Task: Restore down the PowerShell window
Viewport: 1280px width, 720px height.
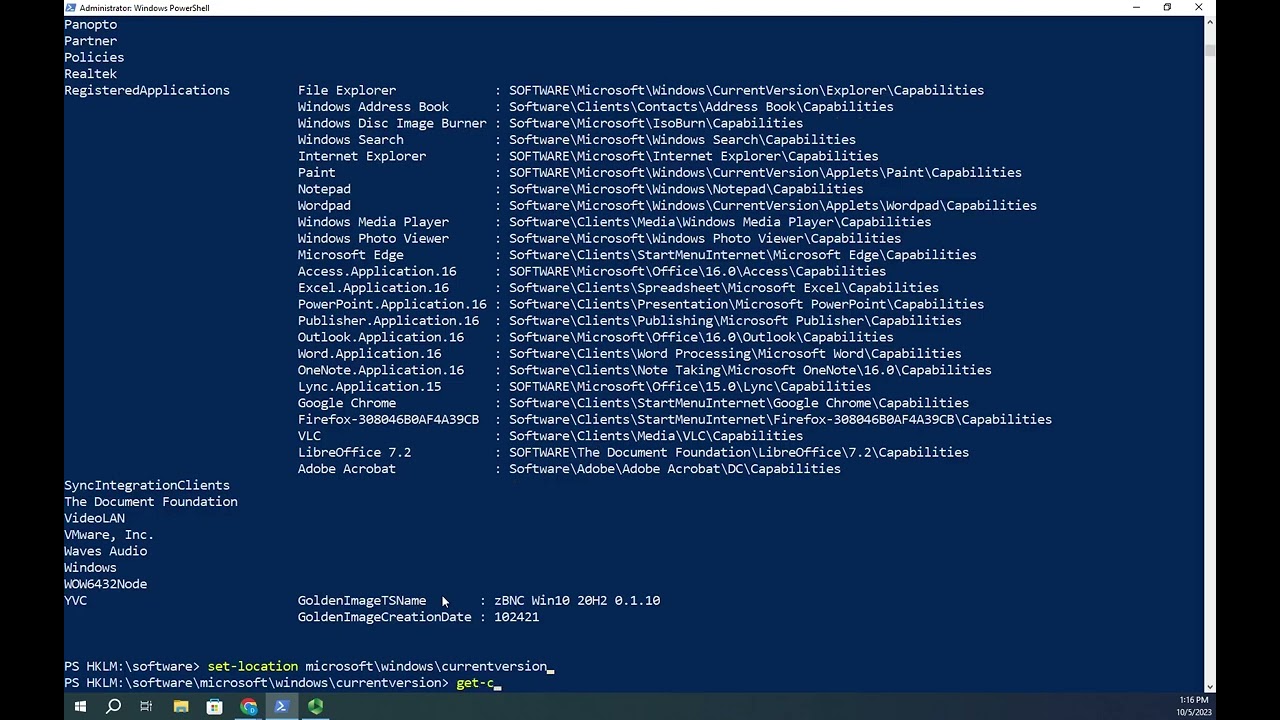Action: tap(1167, 8)
